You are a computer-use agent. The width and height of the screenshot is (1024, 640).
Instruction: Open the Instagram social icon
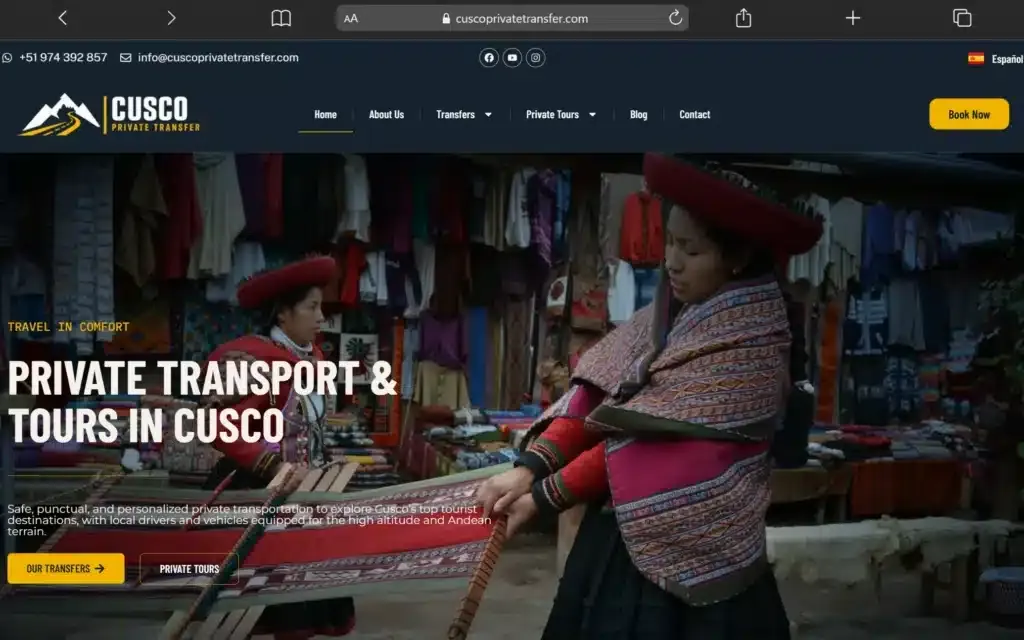[536, 57]
